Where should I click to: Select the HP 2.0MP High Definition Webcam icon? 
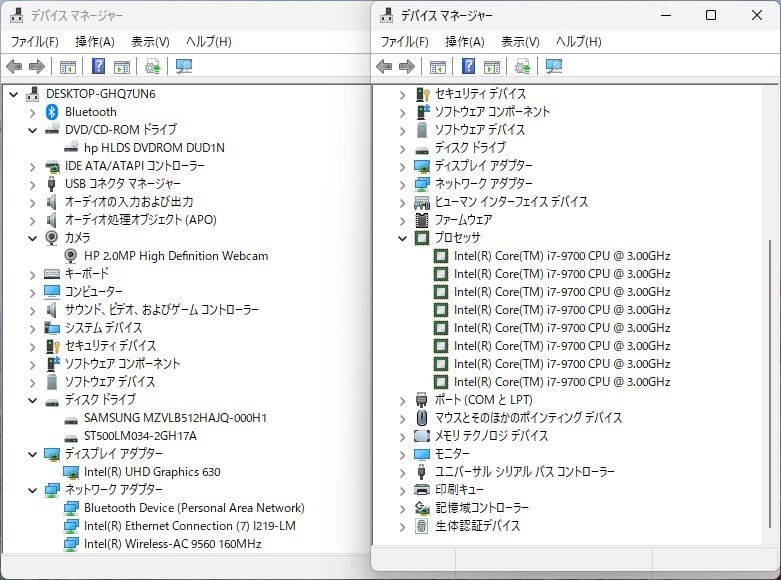point(71,256)
